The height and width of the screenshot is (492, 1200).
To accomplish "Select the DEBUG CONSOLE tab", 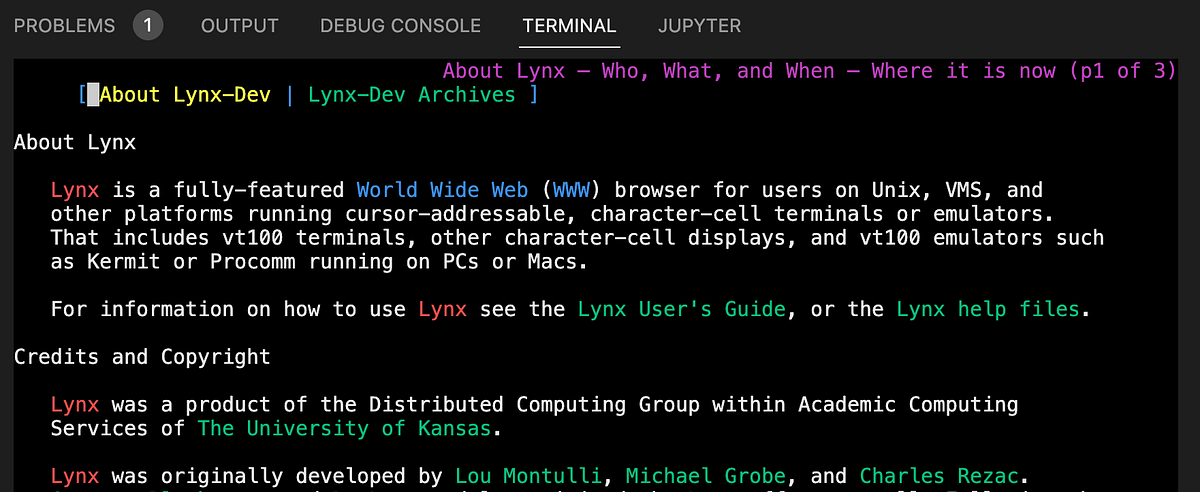I will (400, 26).
